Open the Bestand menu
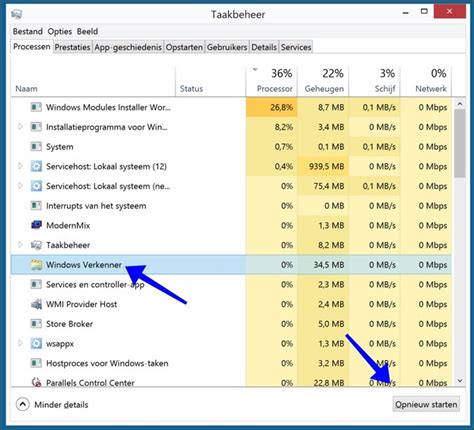The image size is (474, 430). tap(28, 32)
